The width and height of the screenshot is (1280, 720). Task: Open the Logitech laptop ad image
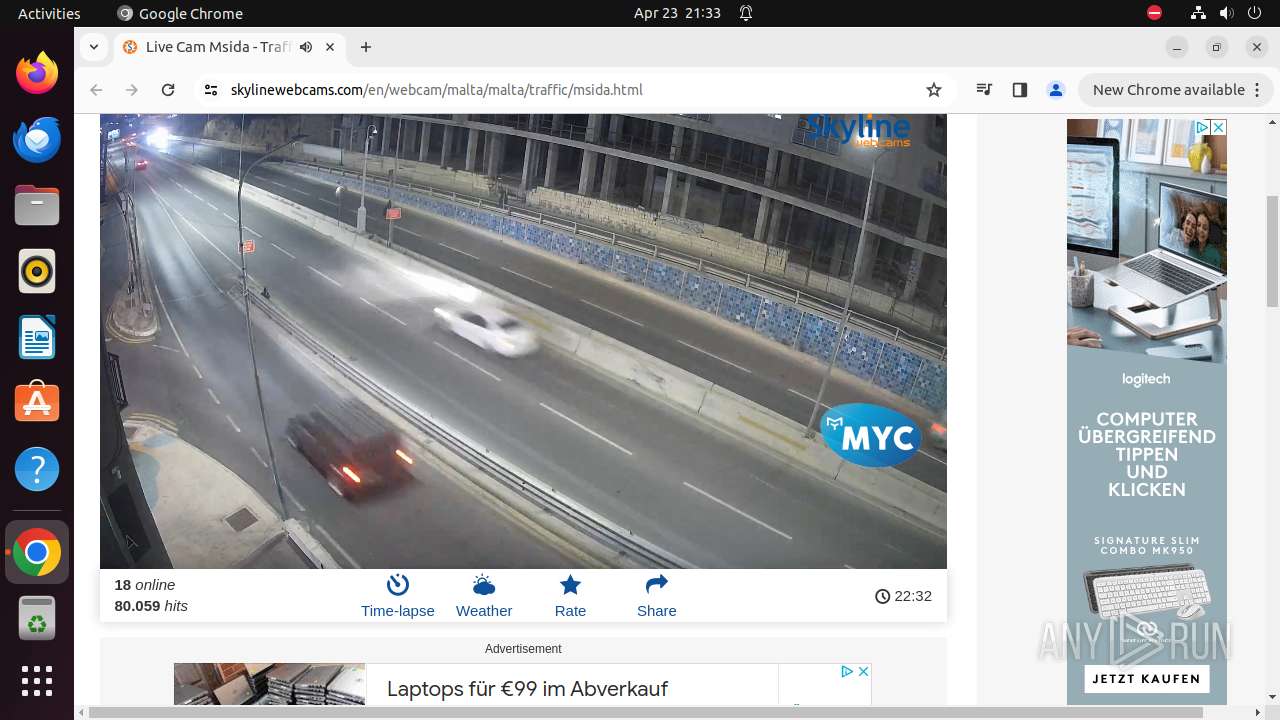pos(1146,240)
